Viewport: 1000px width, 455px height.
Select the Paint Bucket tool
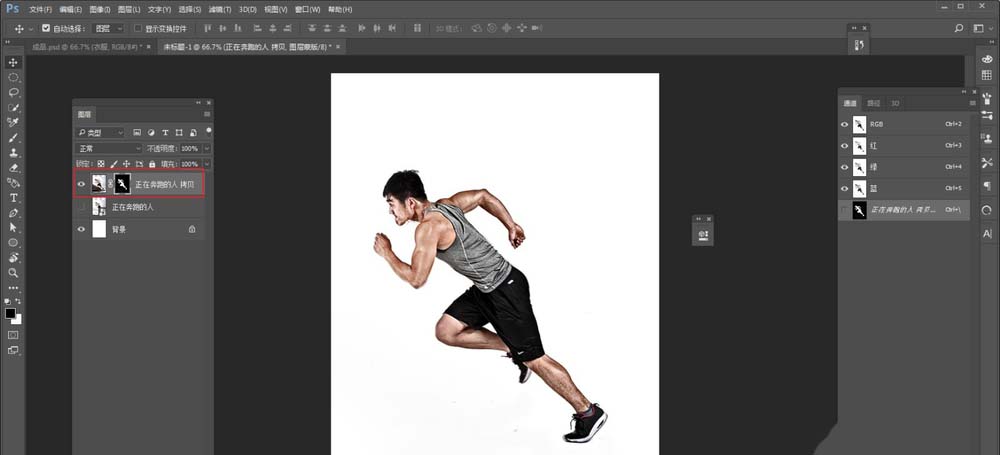click(x=13, y=183)
